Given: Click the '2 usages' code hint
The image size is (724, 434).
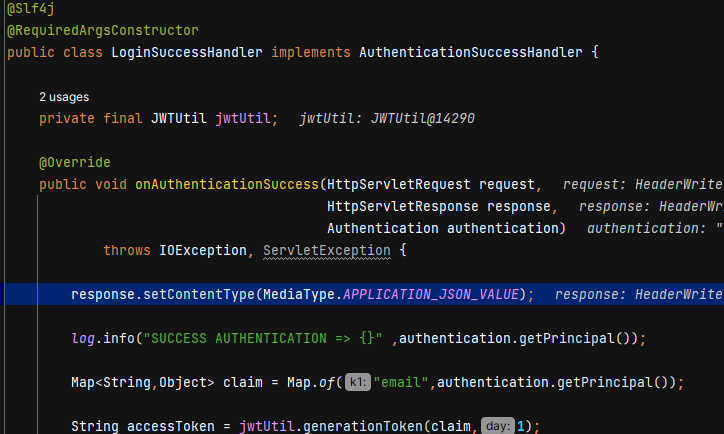Looking at the screenshot, I should (x=64, y=97).
